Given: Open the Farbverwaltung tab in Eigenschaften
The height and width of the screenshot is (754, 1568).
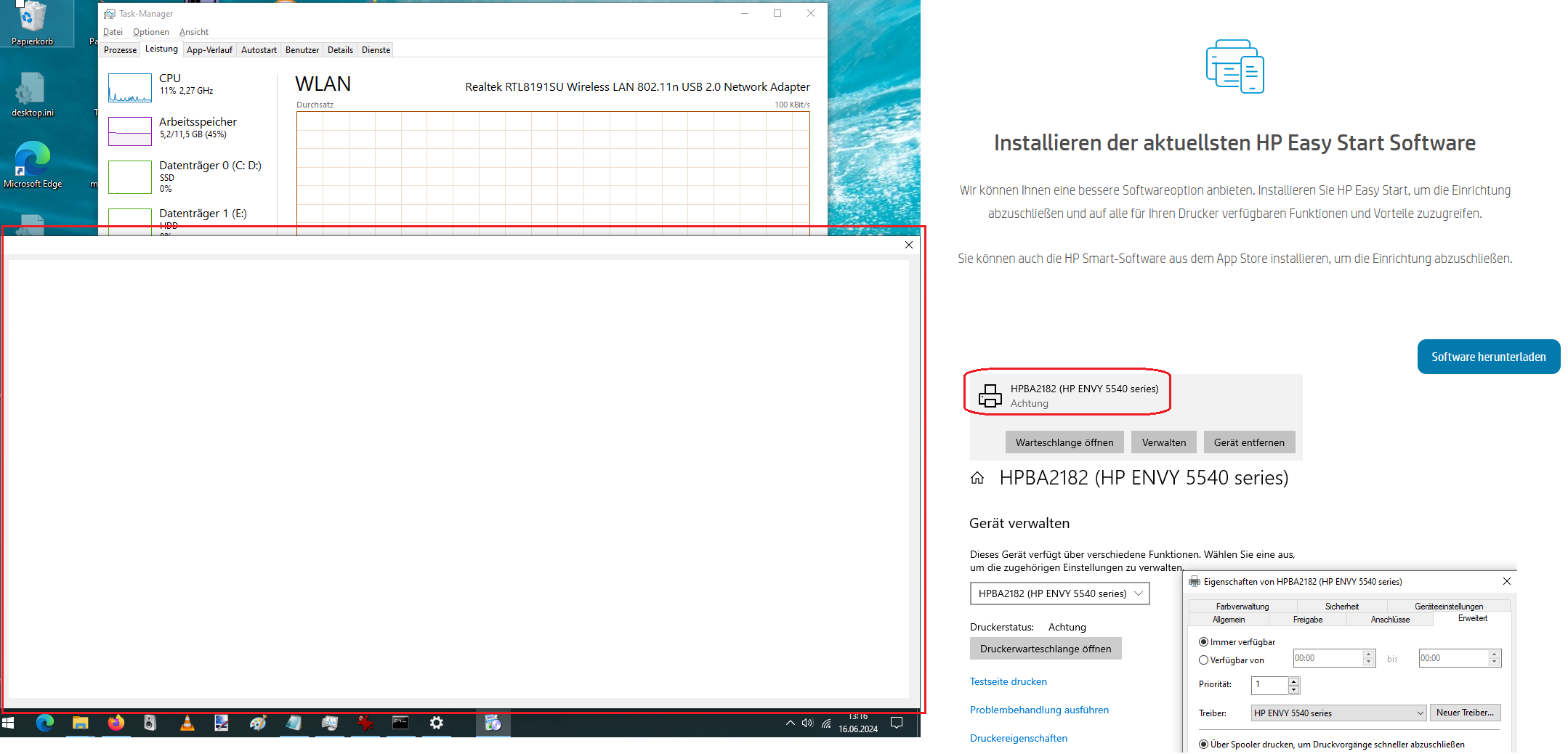Looking at the screenshot, I should coord(1242,607).
